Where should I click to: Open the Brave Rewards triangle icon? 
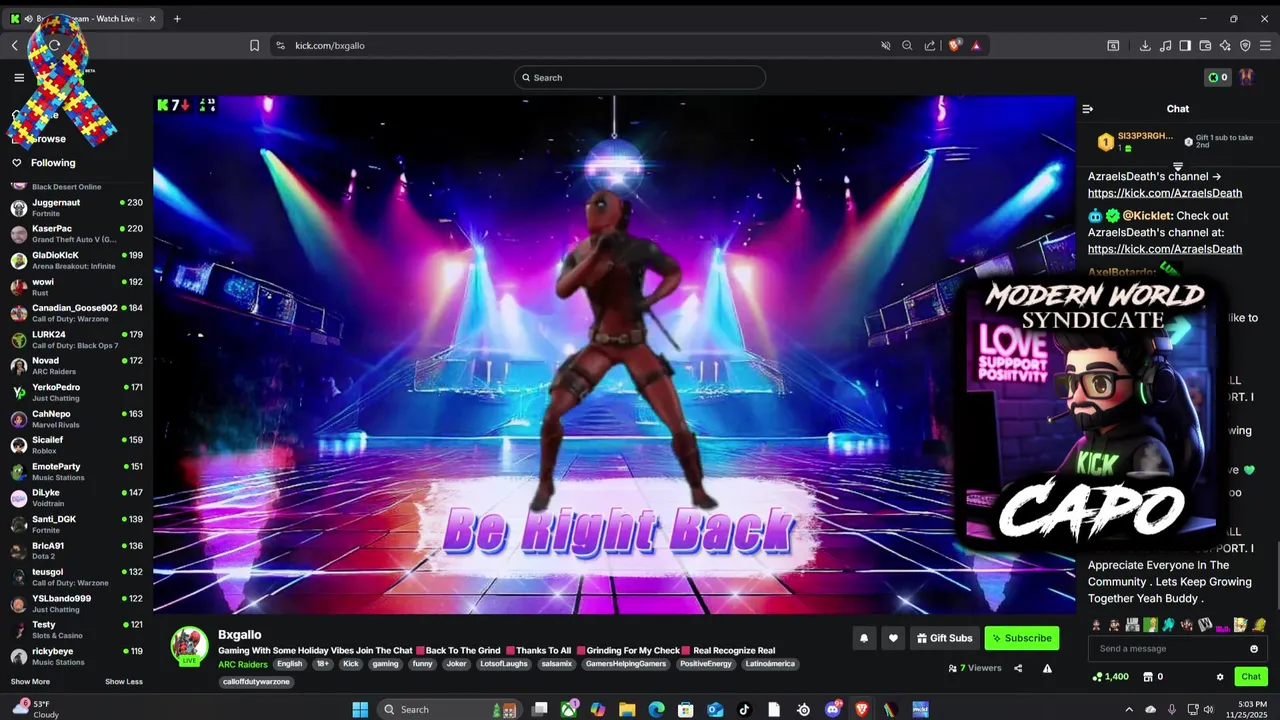point(976,45)
